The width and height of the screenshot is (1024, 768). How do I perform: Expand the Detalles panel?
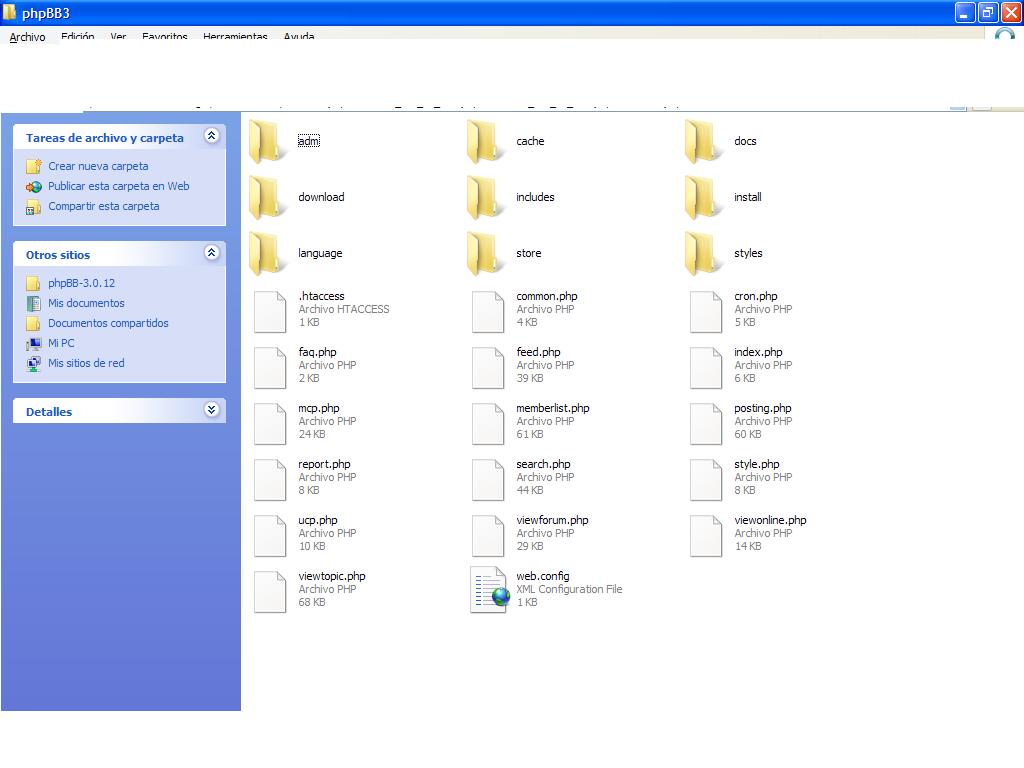tap(211, 409)
